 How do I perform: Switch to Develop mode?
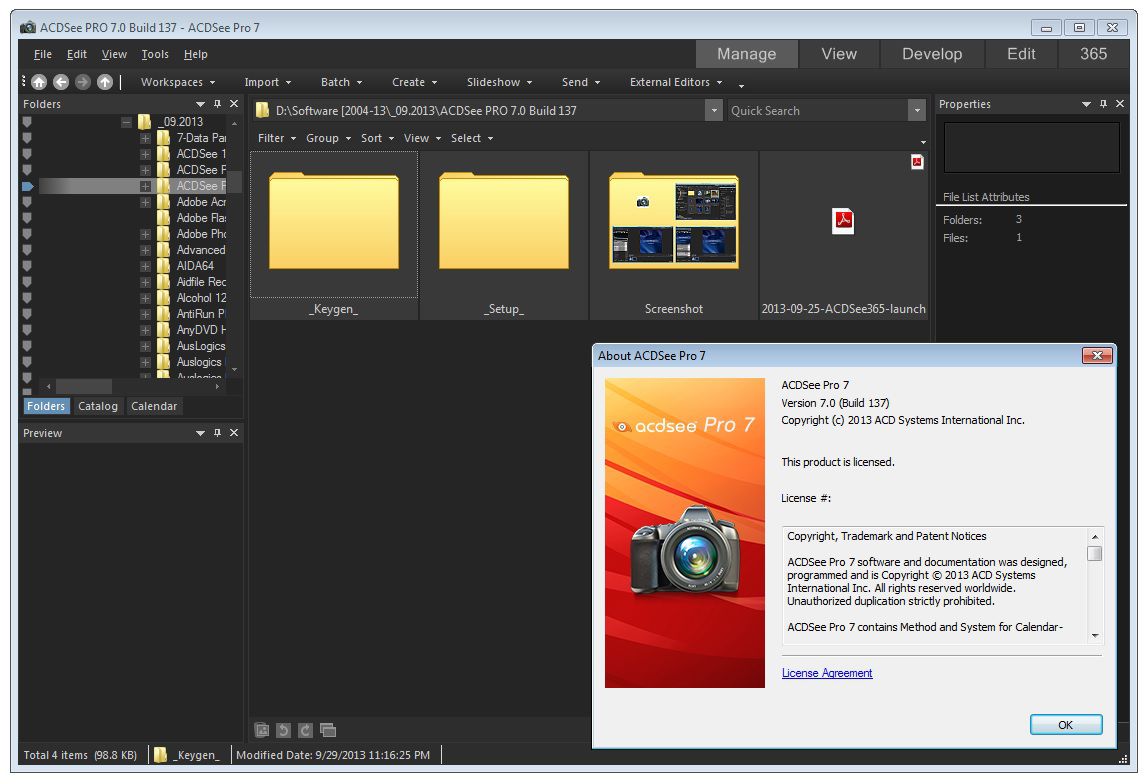932,53
